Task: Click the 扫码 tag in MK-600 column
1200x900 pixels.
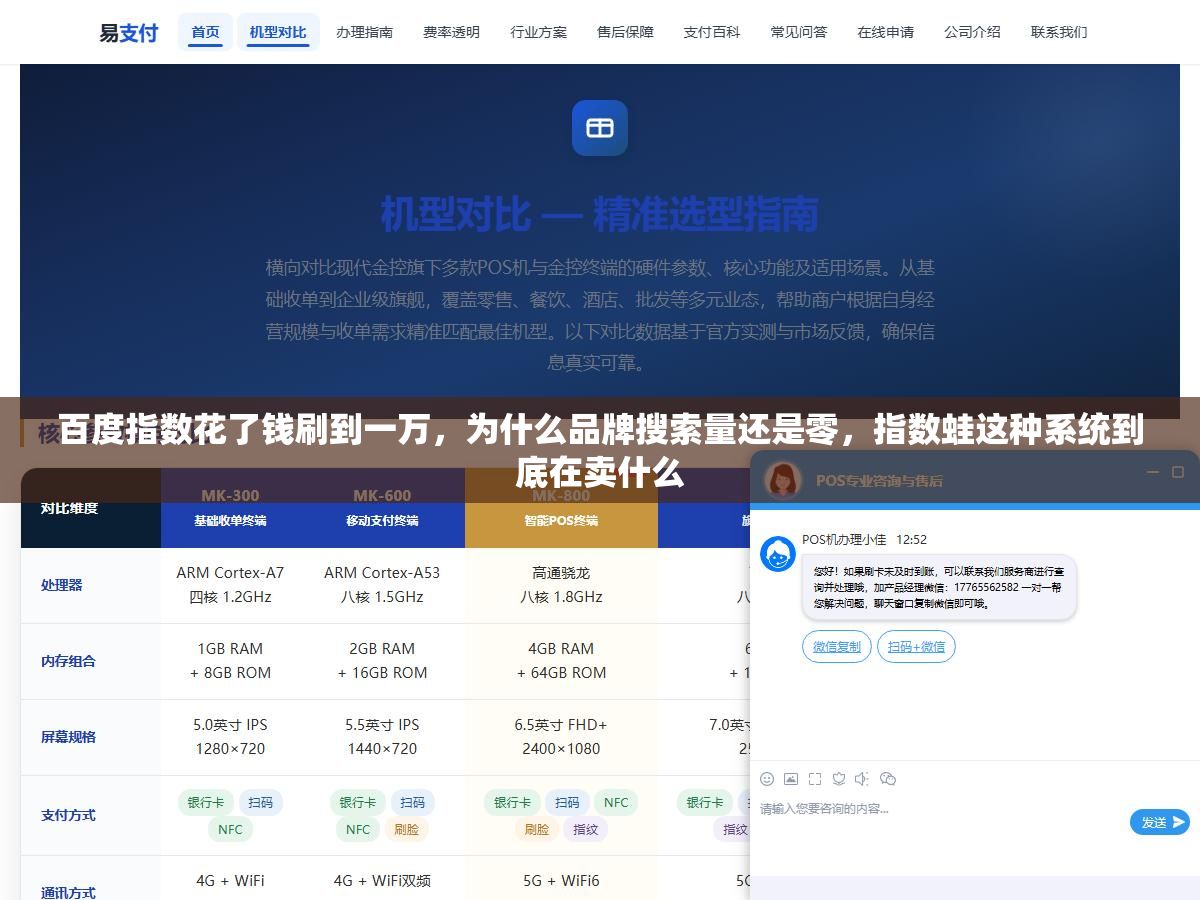Action: (412, 802)
